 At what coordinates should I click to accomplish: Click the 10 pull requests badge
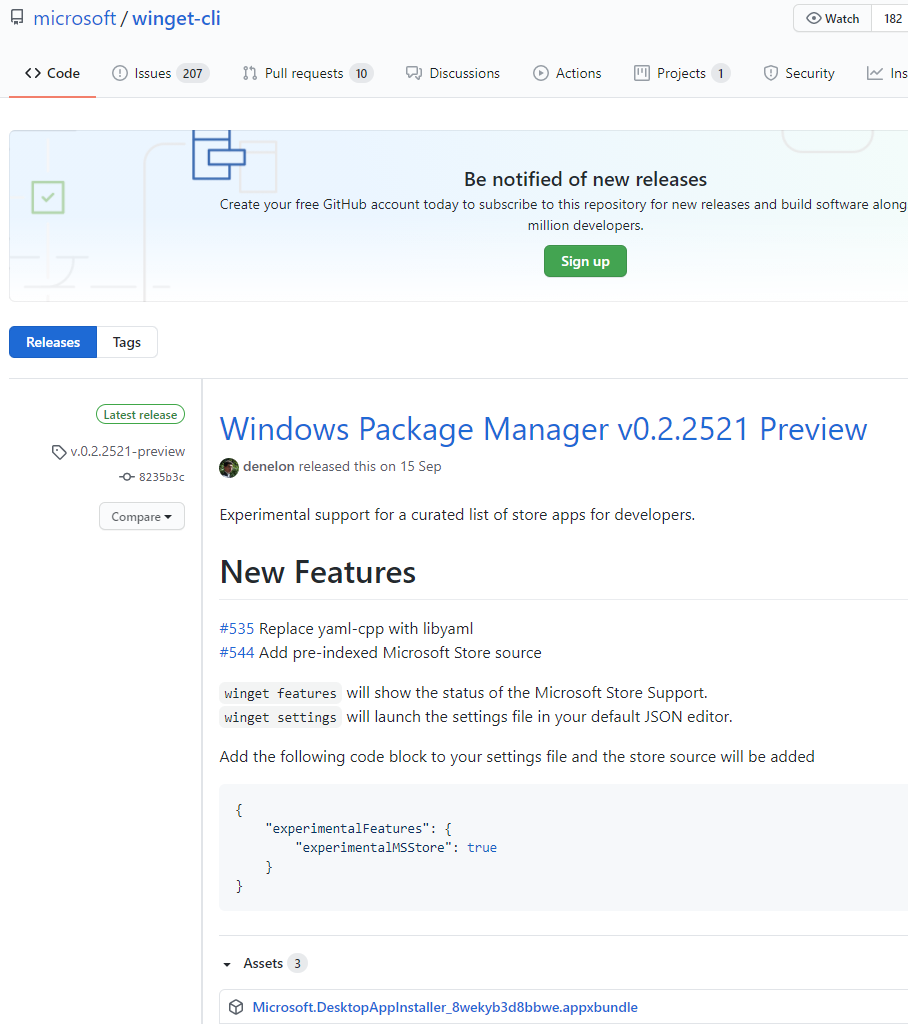pyautogui.click(x=361, y=73)
